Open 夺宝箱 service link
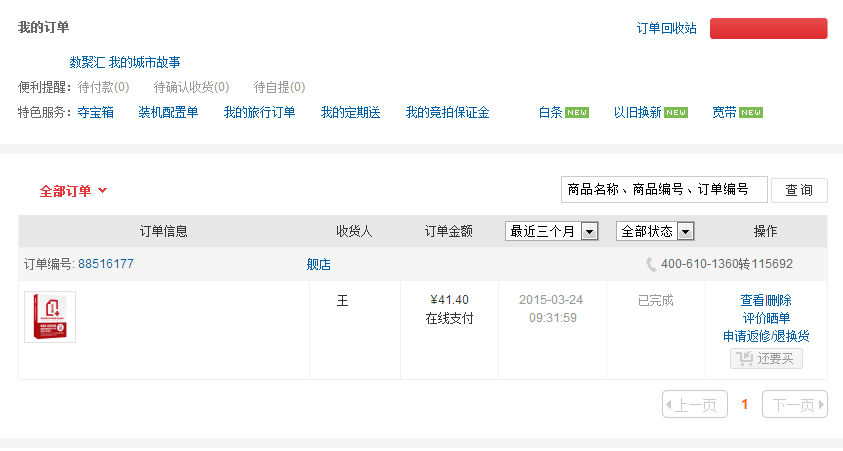843x451 pixels. click(96, 112)
